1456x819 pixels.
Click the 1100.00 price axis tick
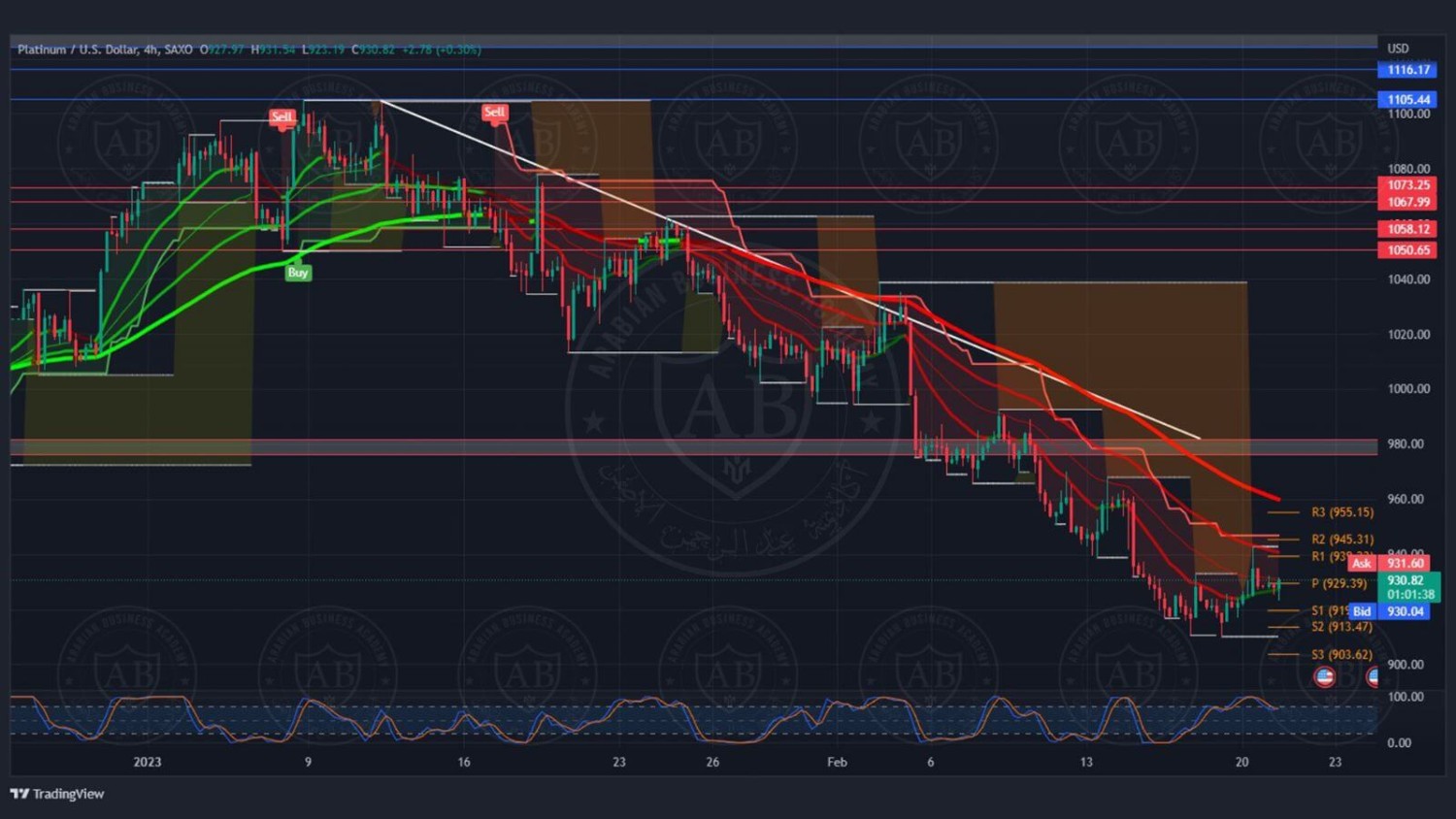(x=1408, y=114)
